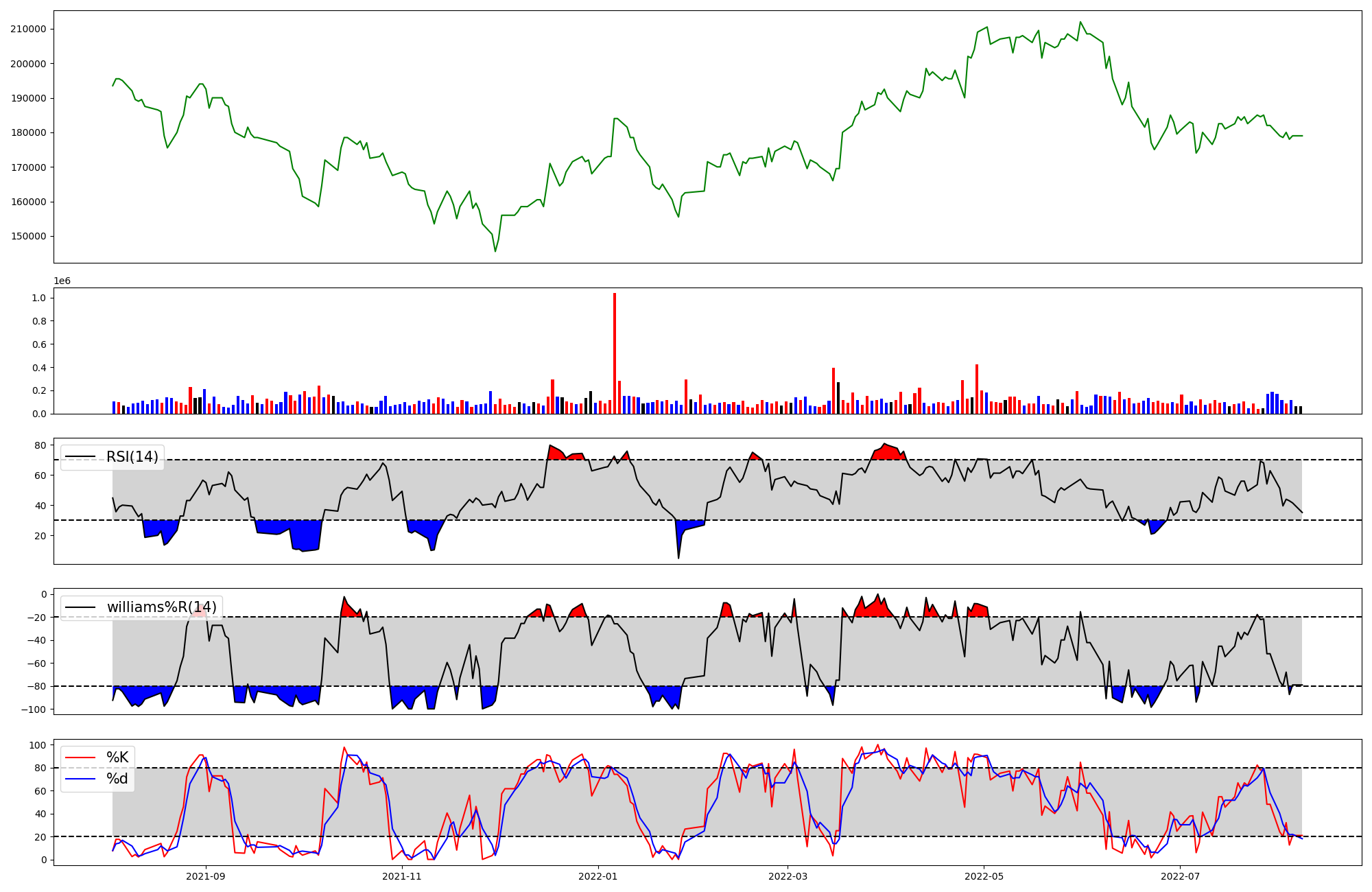
Task: Click the 1.0 volume axis tick
Action: [38, 298]
